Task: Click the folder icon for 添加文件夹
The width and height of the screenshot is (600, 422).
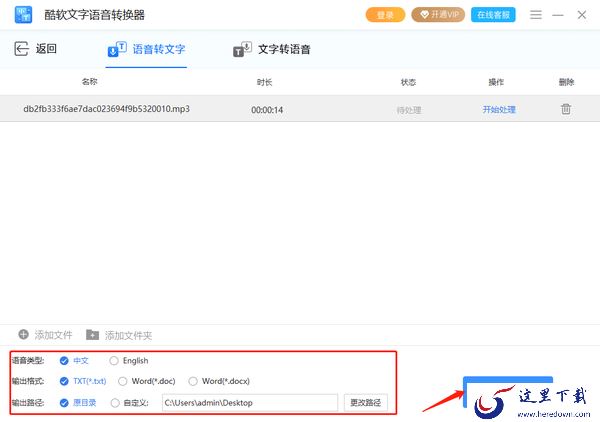Action: pos(92,335)
